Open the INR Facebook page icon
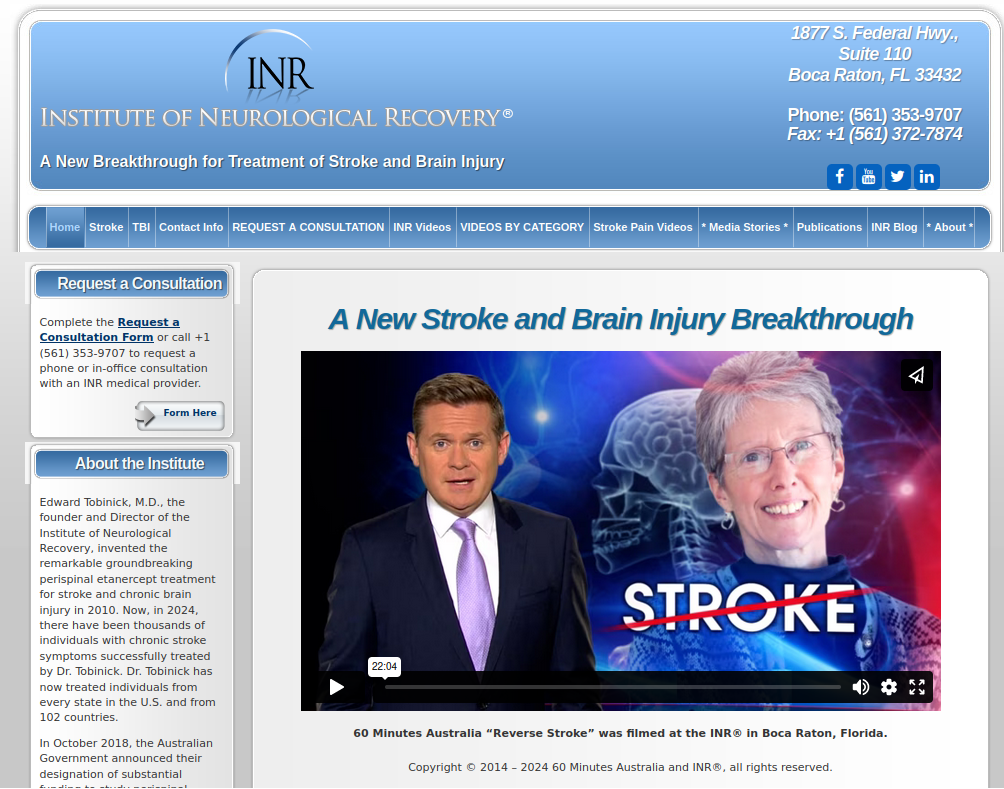 pos(839,177)
